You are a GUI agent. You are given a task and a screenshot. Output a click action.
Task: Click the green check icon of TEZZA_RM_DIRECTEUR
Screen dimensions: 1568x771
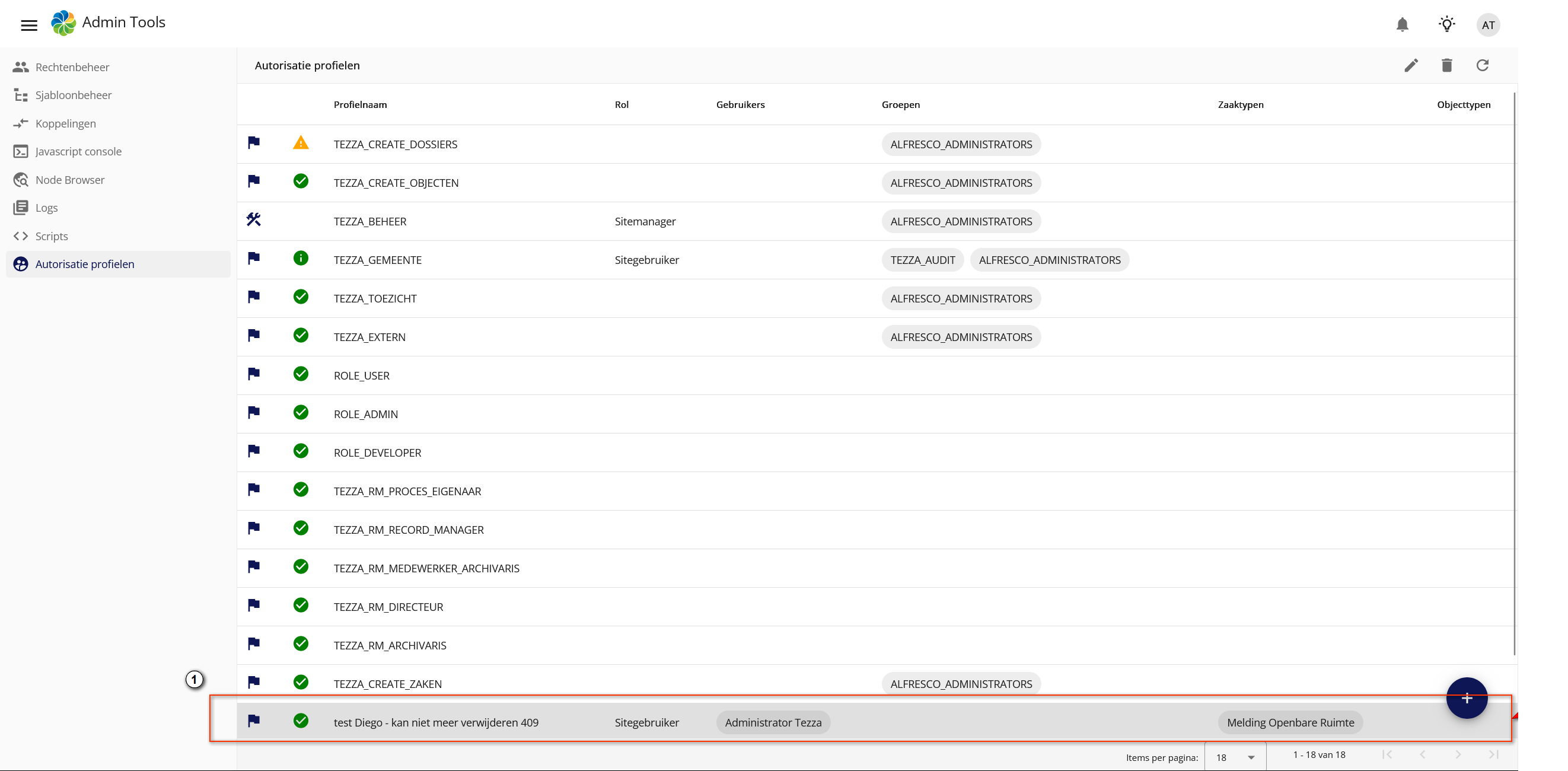coord(301,606)
